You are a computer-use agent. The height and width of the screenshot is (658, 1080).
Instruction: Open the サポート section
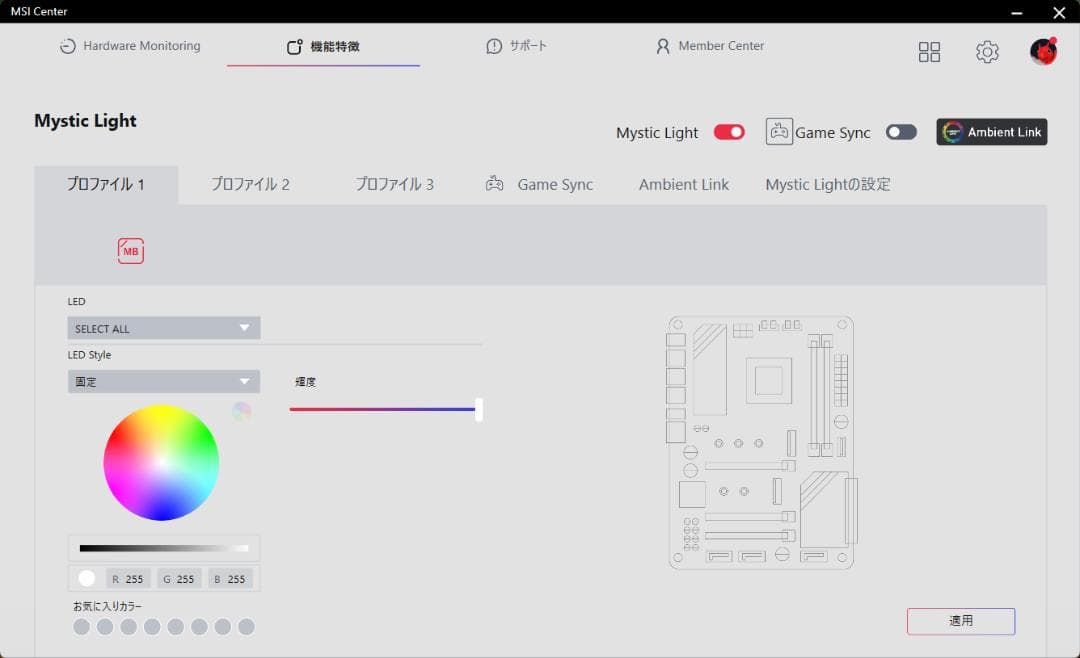(x=517, y=46)
